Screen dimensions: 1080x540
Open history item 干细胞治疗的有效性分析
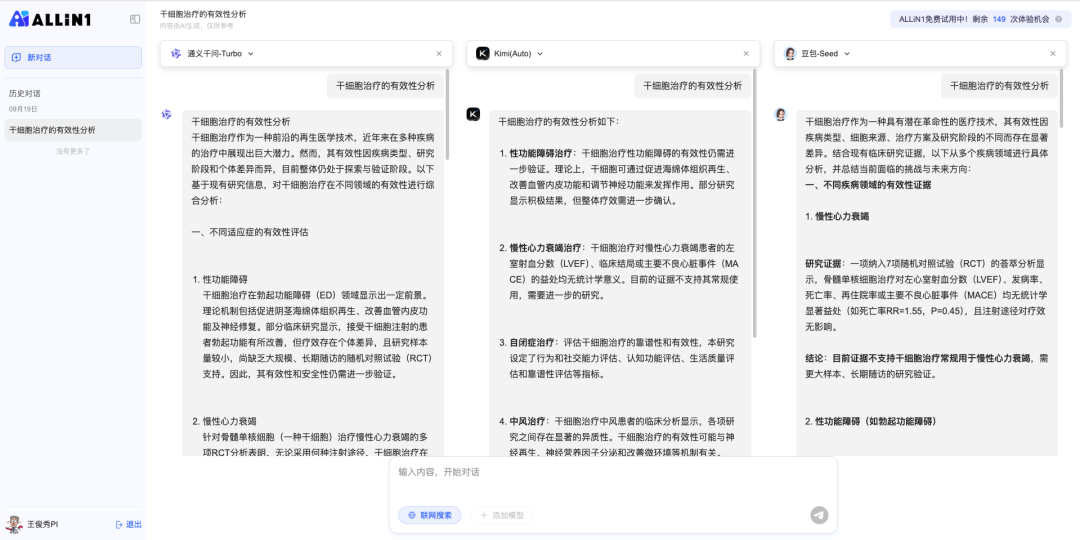73,130
